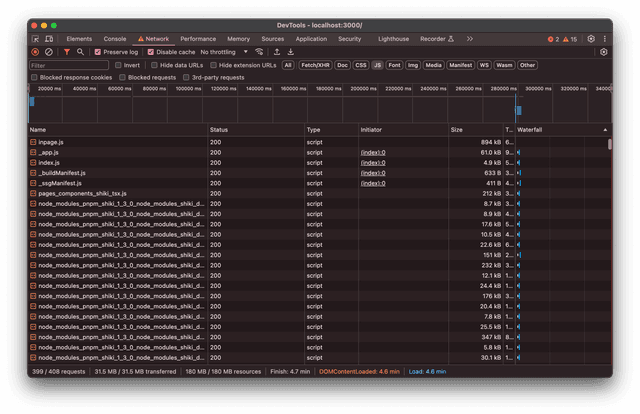Viewport: 640px width, 414px height.
Task: Toggle the device toolbar icon
Action: 49,38
